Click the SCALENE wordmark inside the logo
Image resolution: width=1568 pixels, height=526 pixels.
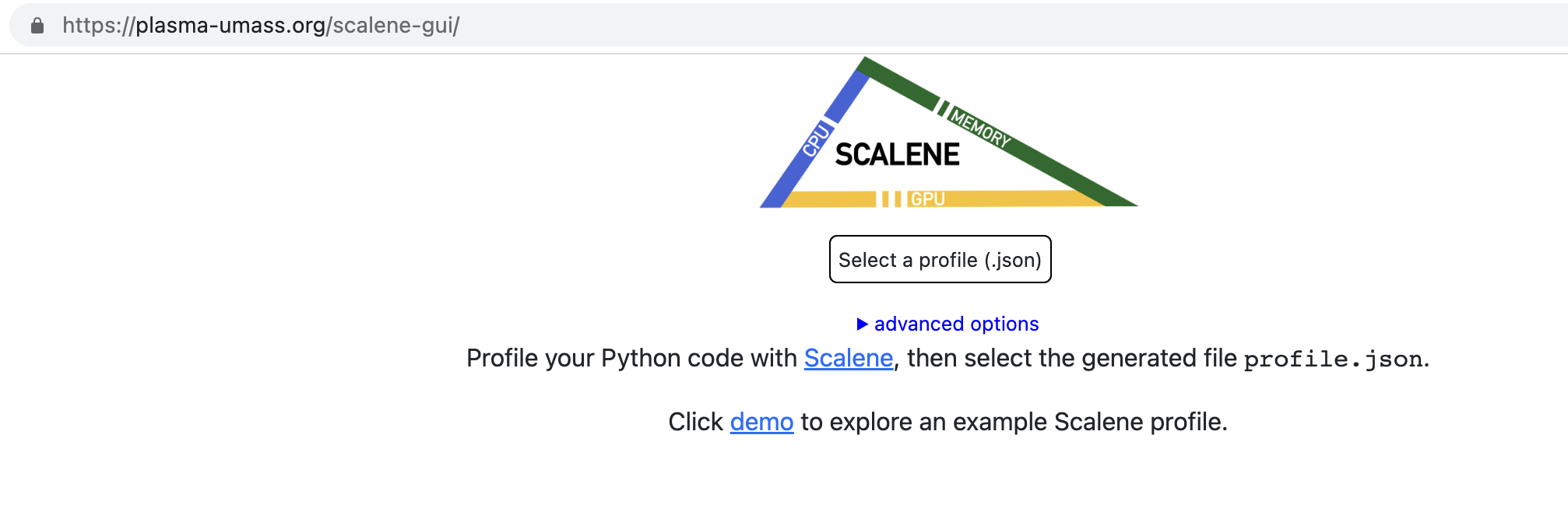pyautogui.click(x=897, y=153)
